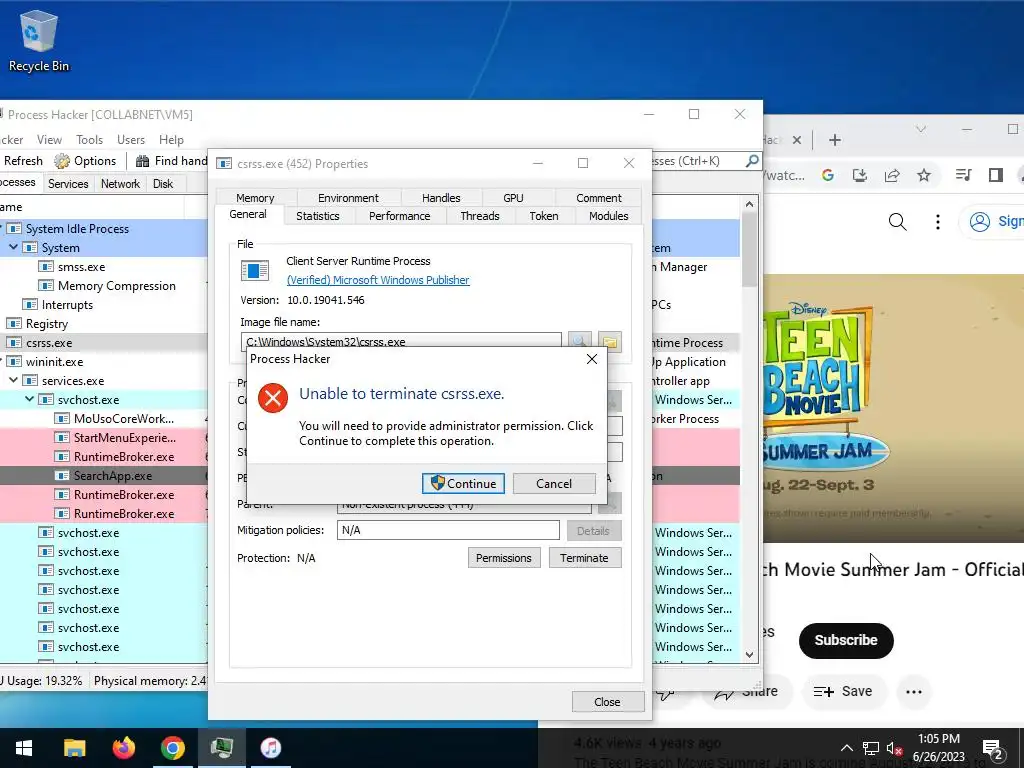
Task: Click the Terminate button in Properties
Action: point(584,558)
